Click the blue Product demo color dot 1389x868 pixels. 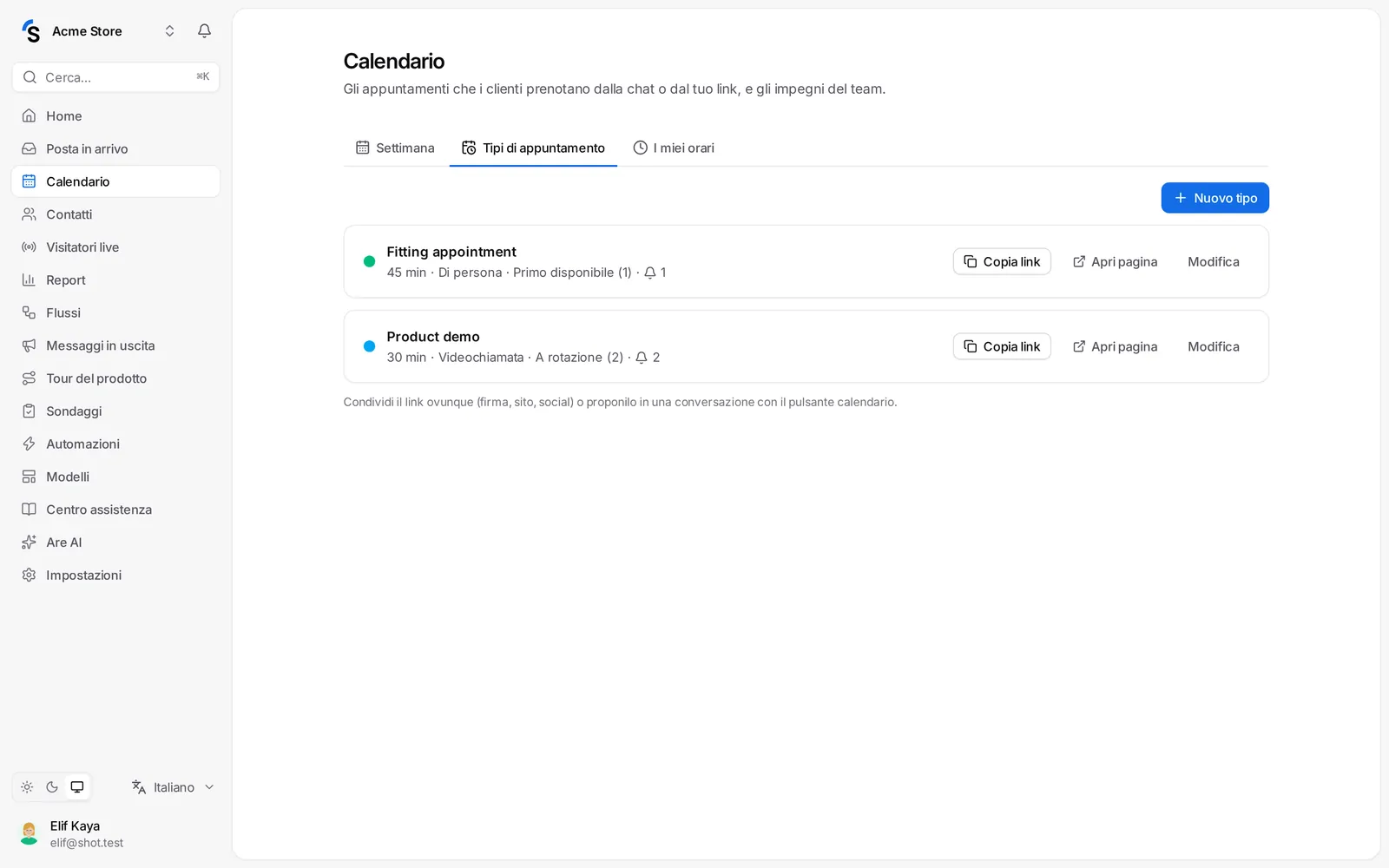point(369,346)
